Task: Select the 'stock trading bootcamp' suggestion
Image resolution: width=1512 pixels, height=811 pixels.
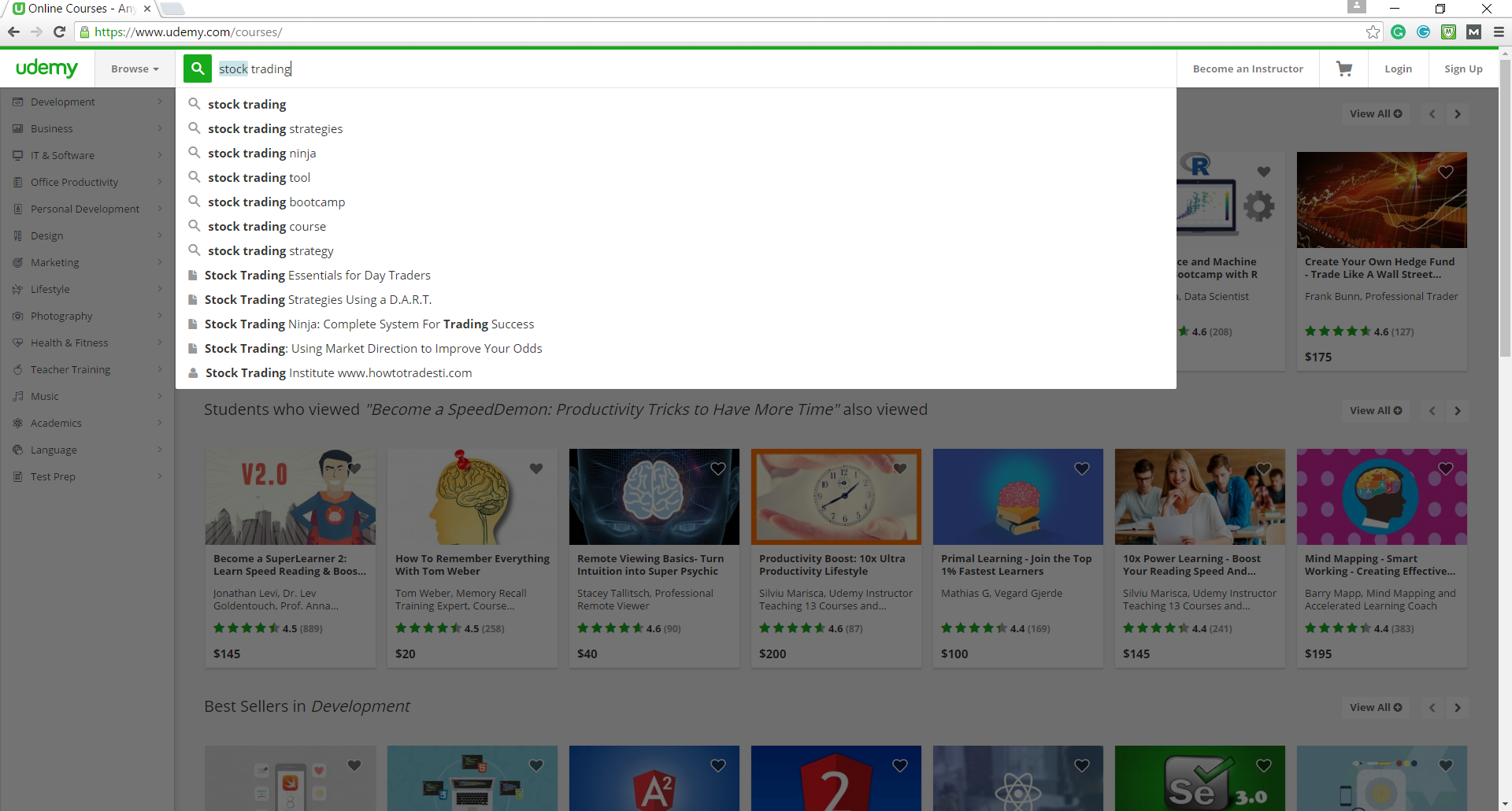Action: click(x=676, y=202)
